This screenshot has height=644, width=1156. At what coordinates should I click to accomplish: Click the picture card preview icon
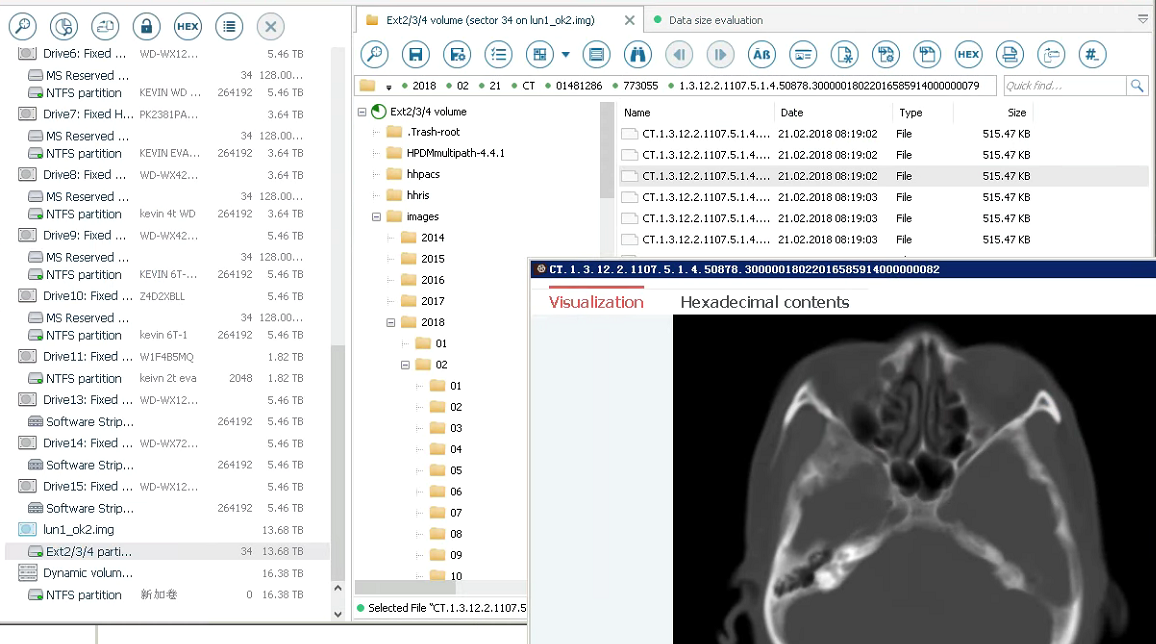[x=803, y=55]
